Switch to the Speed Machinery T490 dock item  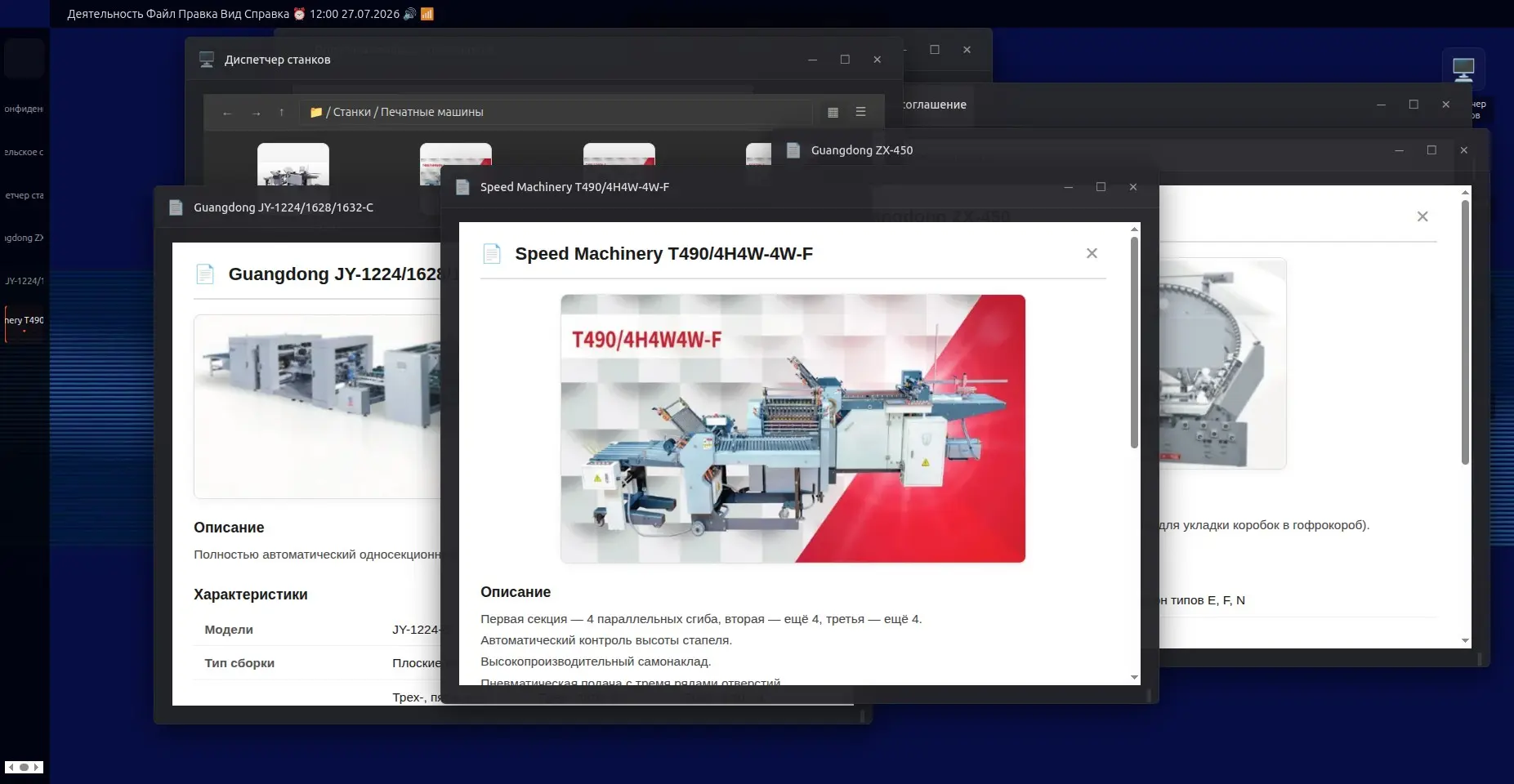25,323
